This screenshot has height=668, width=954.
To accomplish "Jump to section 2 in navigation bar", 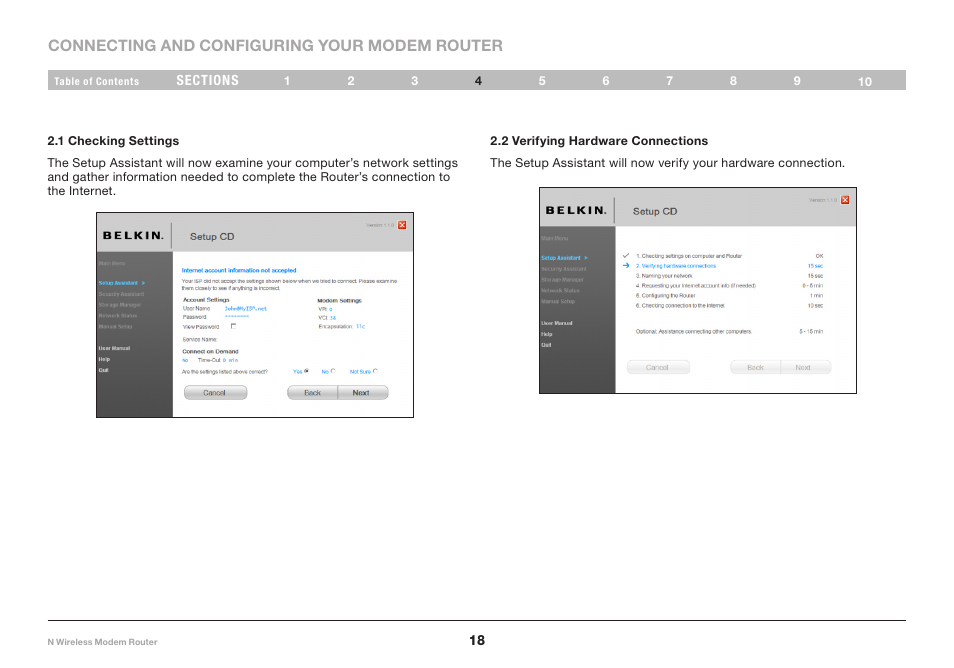I will 351,81.
